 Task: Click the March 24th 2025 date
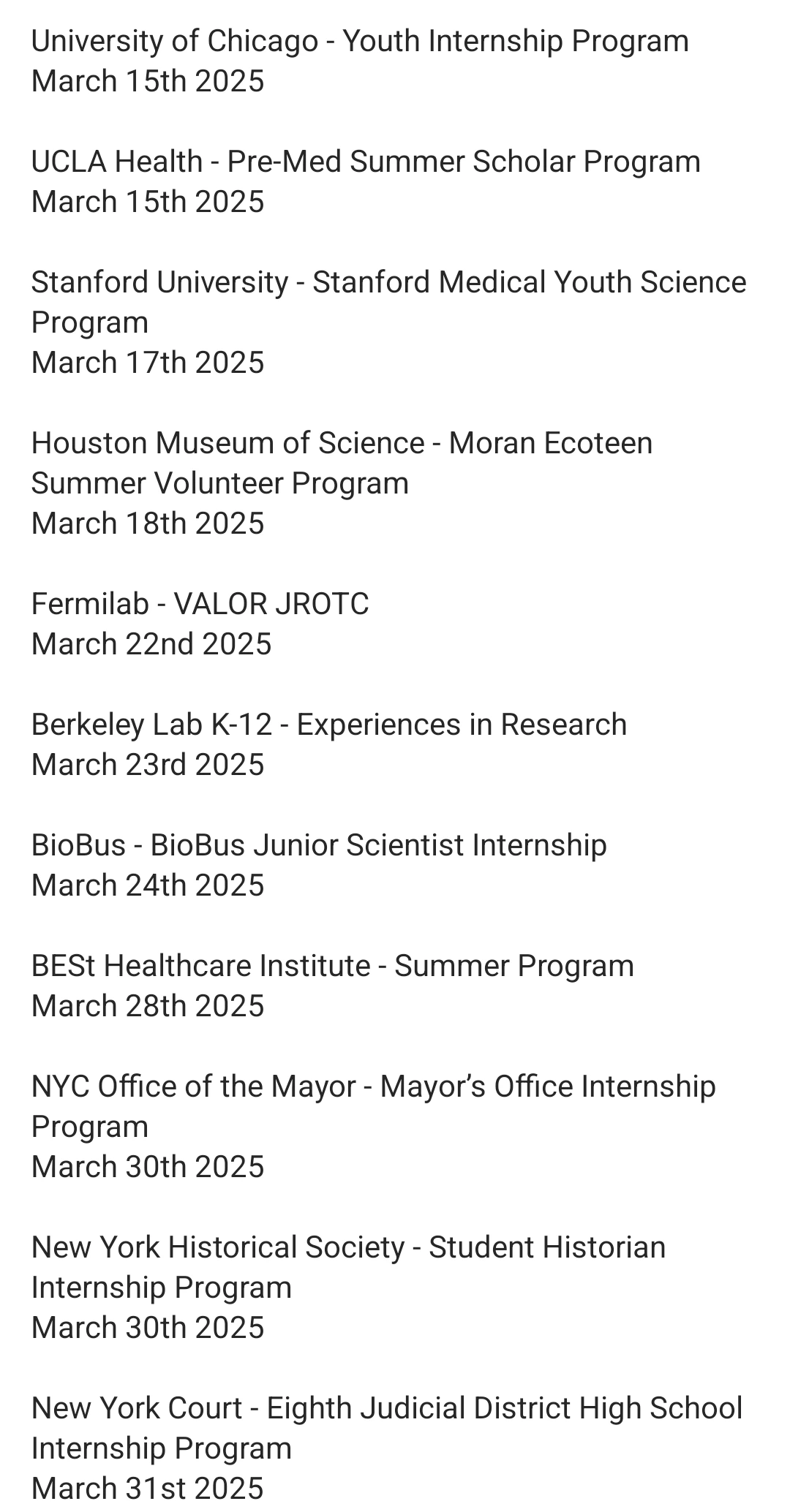(x=148, y=885)
